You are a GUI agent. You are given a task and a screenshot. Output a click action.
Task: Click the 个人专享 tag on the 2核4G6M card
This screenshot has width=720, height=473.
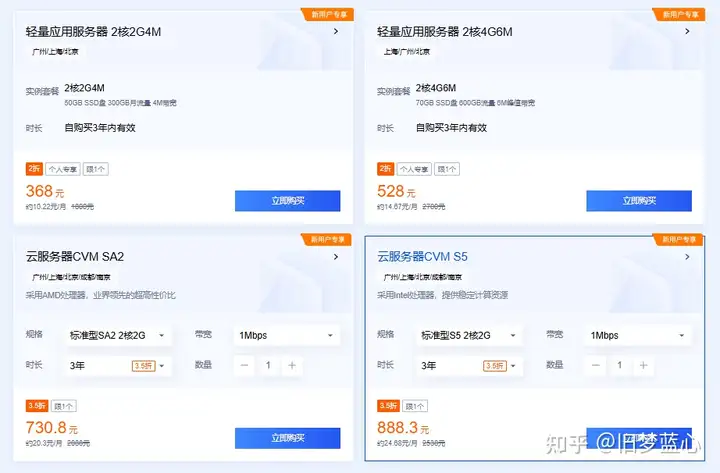[x=414, y=169]
